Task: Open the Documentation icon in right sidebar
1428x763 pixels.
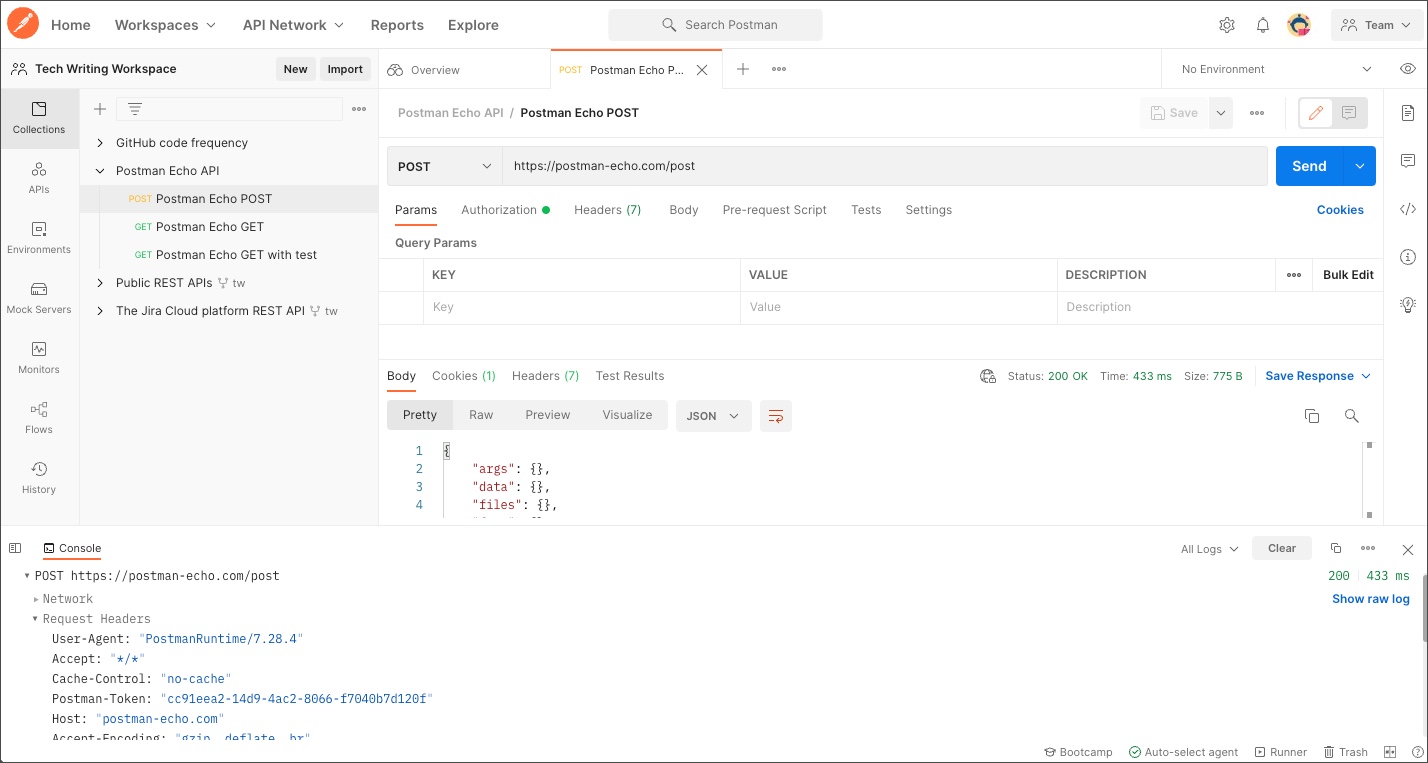Action: [1408, 112]
